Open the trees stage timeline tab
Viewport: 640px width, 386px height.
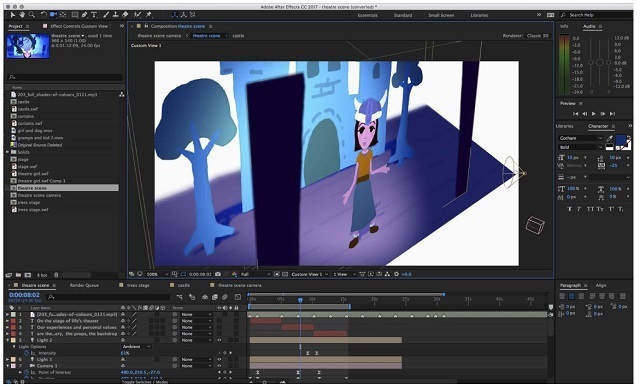138,285
